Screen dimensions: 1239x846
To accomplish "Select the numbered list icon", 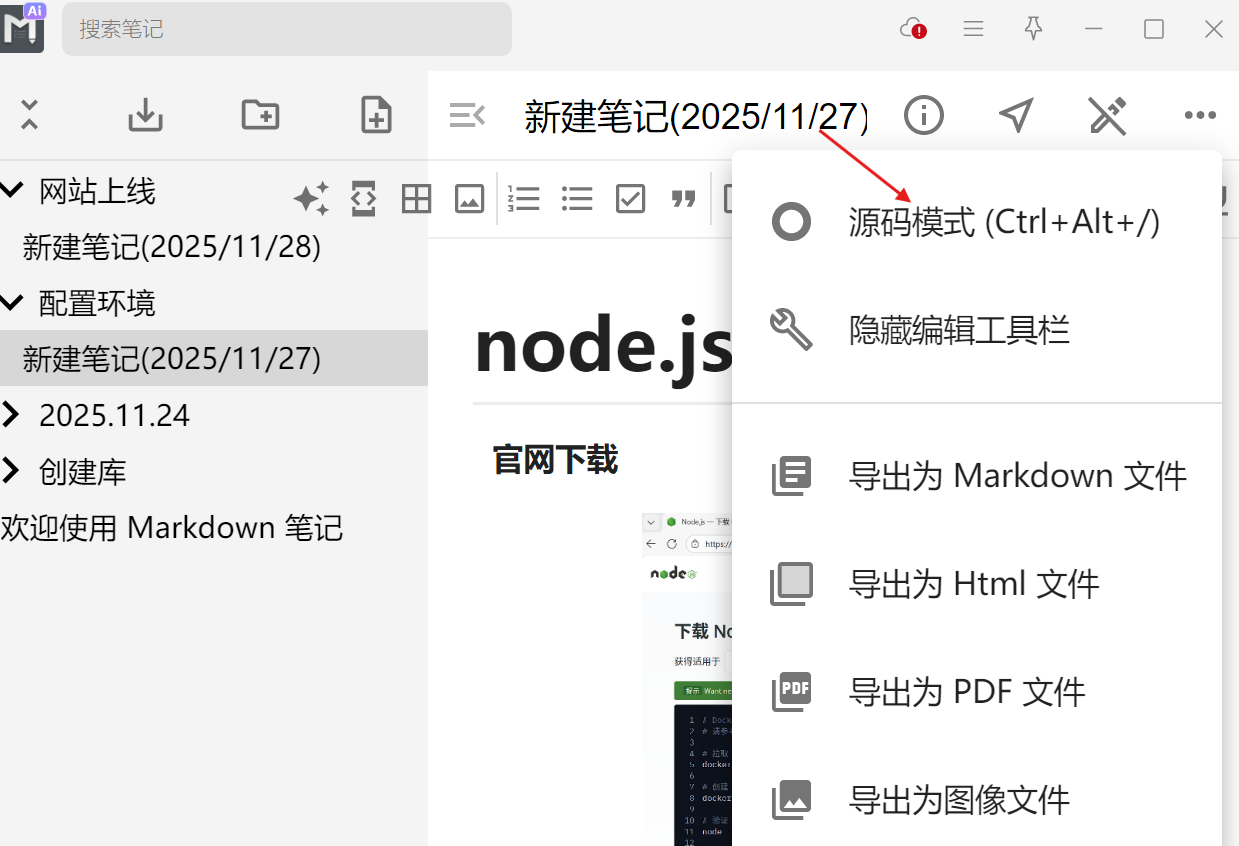I will tap(524, 198).
